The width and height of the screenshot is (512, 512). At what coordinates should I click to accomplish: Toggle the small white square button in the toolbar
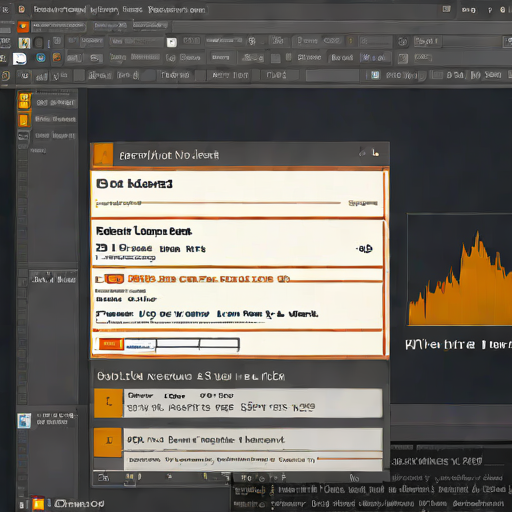coord(172,42)
